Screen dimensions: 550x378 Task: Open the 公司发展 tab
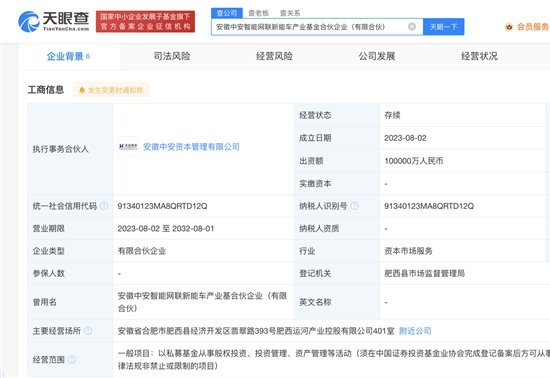click(377, 56)
